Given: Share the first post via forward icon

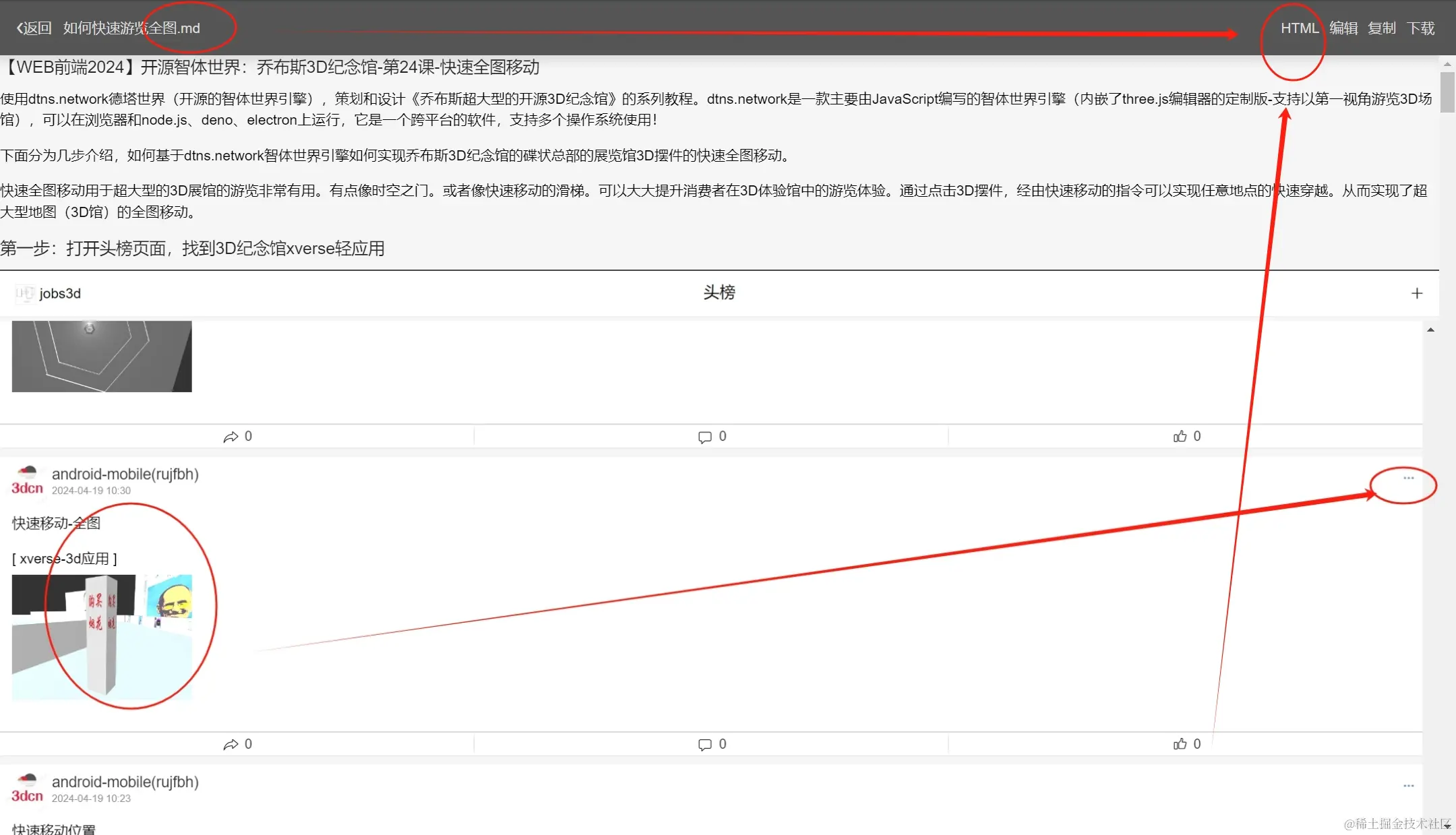Looking at the screenshot, I should tap(231, 437).
